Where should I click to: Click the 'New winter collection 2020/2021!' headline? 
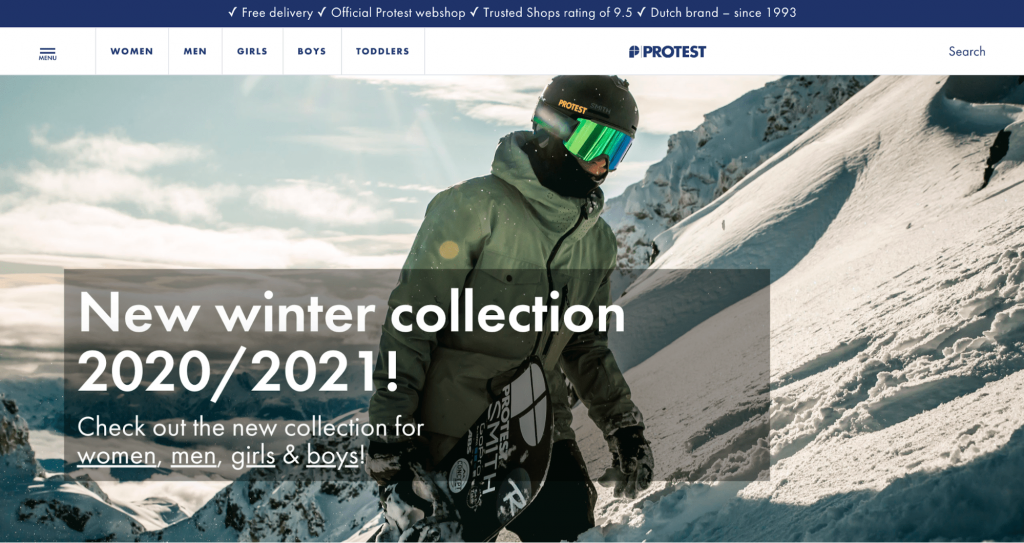[351, 342]
